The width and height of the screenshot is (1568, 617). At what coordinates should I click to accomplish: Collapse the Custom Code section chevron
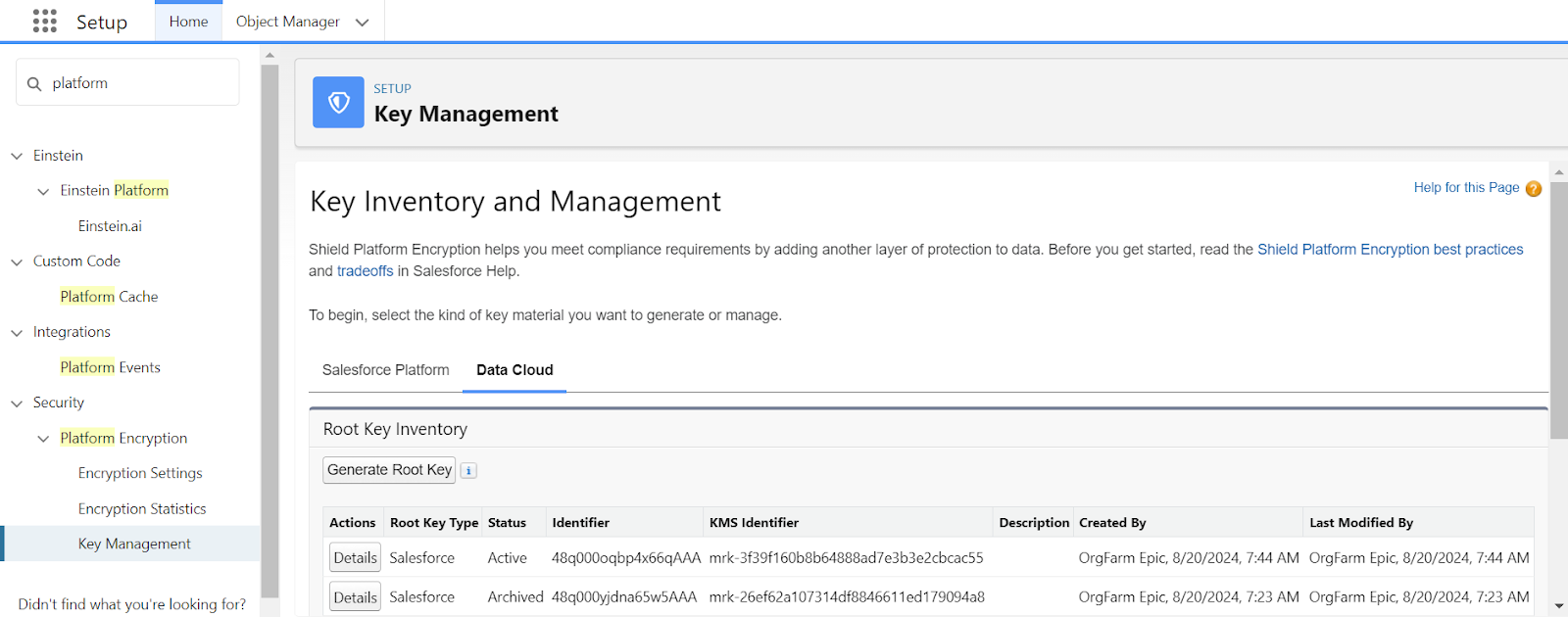17,261
